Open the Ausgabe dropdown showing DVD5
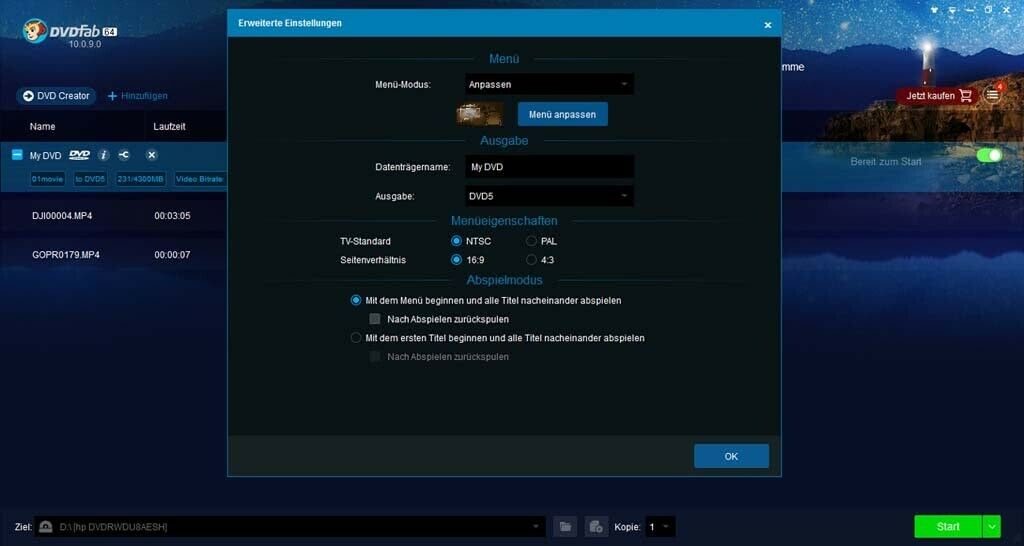This screenshot has height=546, width=1024. 549,196
